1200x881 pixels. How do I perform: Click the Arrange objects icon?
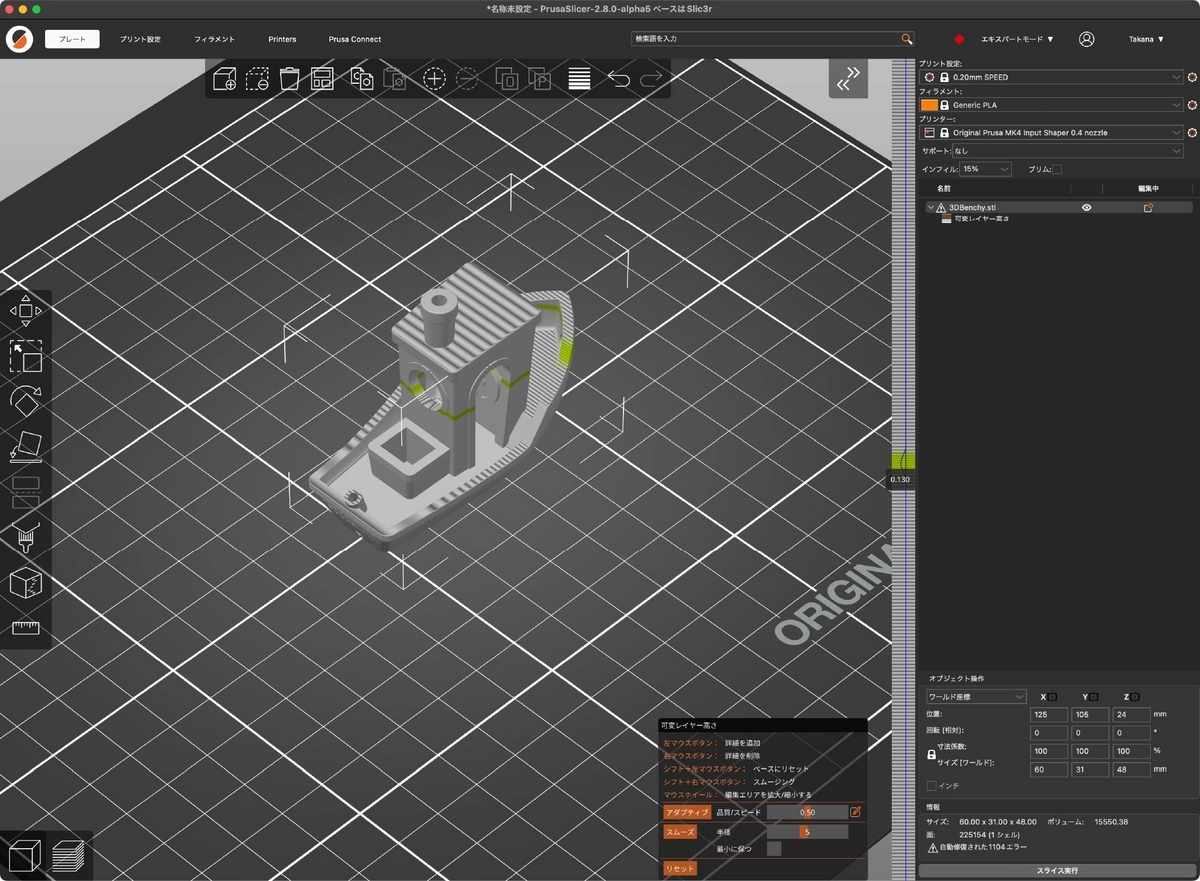point(322,79)
